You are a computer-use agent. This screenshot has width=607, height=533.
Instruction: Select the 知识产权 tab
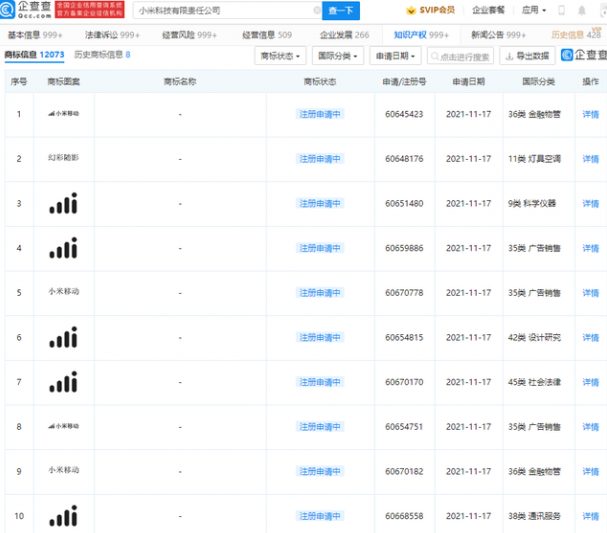[x=421, y=35]
